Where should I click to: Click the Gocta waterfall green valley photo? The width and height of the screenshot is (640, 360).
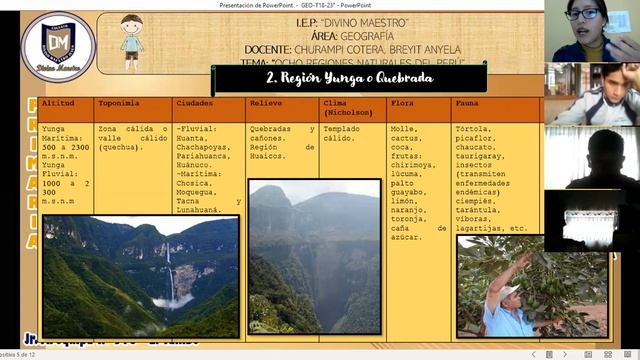[141, 276]
